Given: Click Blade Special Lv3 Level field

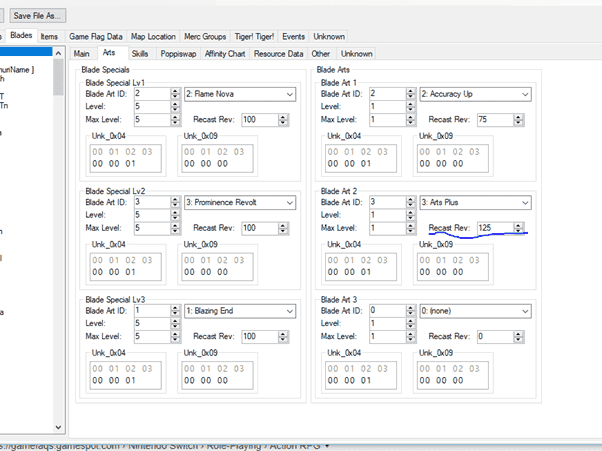Looking at the screenshot, I should click(x=152, y=324).
